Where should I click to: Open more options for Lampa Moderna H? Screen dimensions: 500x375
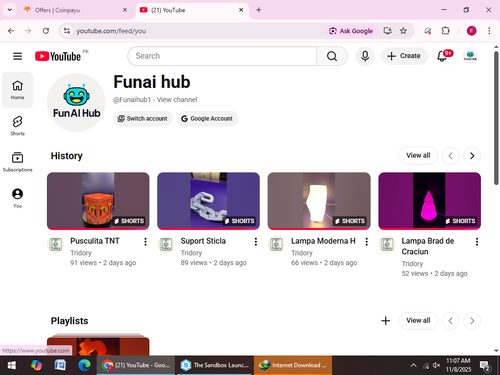pyautogui.click(x=366, y=242)
